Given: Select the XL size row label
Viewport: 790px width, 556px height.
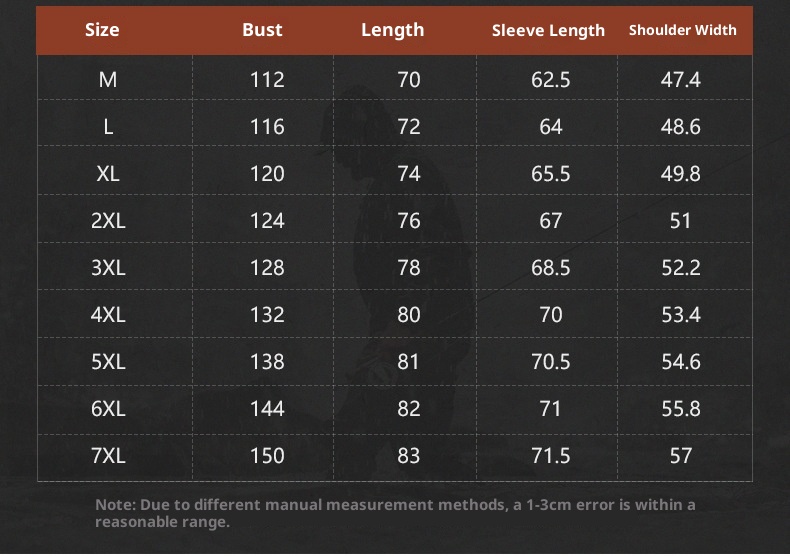Looking at the screenshot, I should click(x=108, y=173).
